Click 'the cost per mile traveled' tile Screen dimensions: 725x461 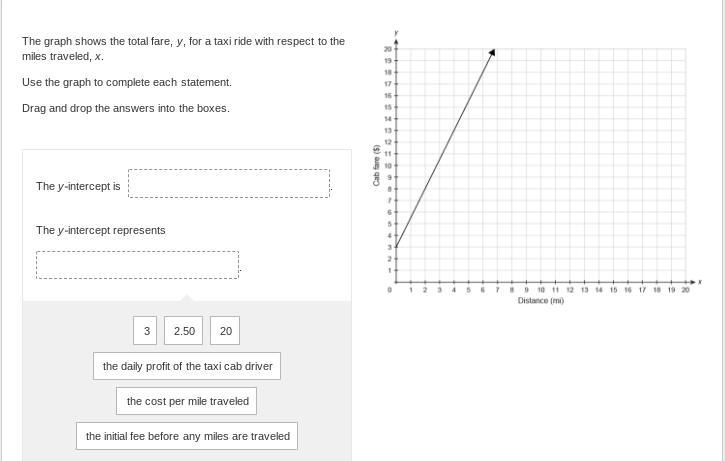(x=187, y=401)
